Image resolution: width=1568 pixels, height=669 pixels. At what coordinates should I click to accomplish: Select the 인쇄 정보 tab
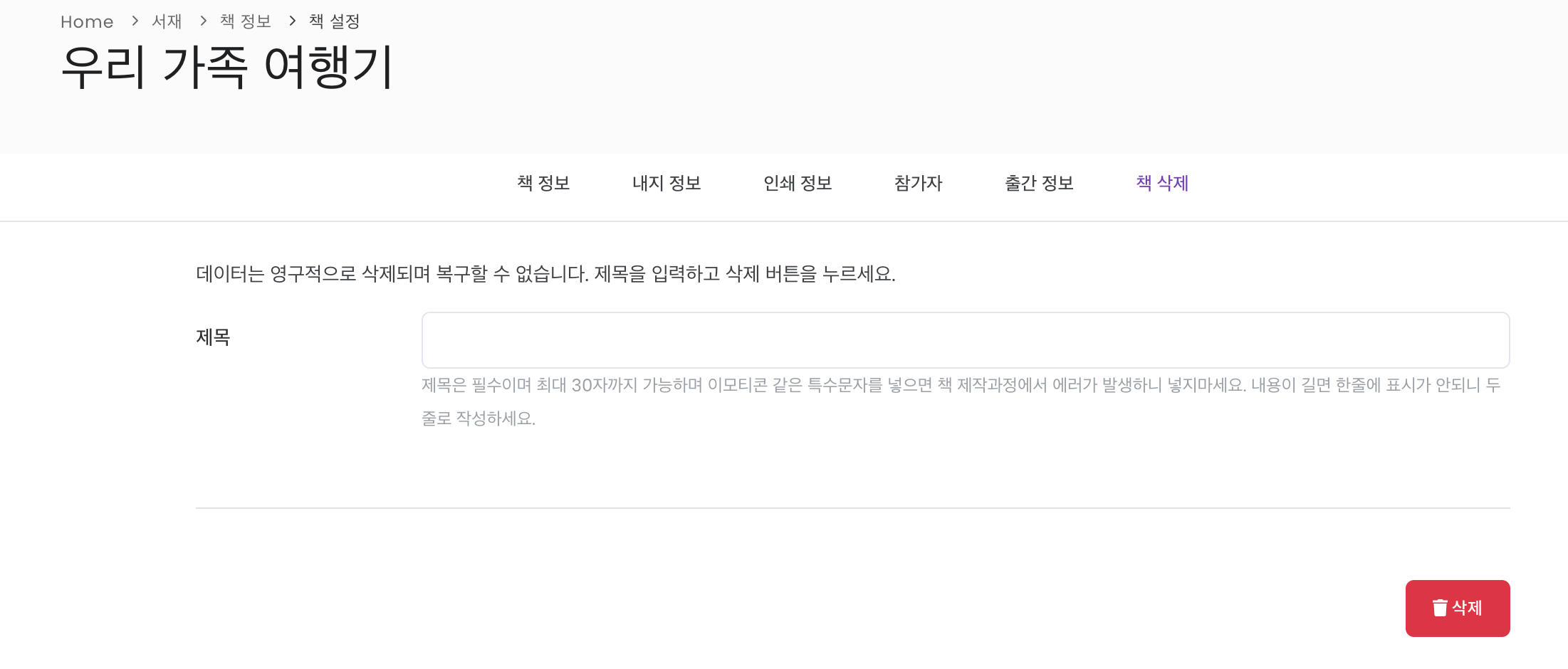tap(798, 183)
